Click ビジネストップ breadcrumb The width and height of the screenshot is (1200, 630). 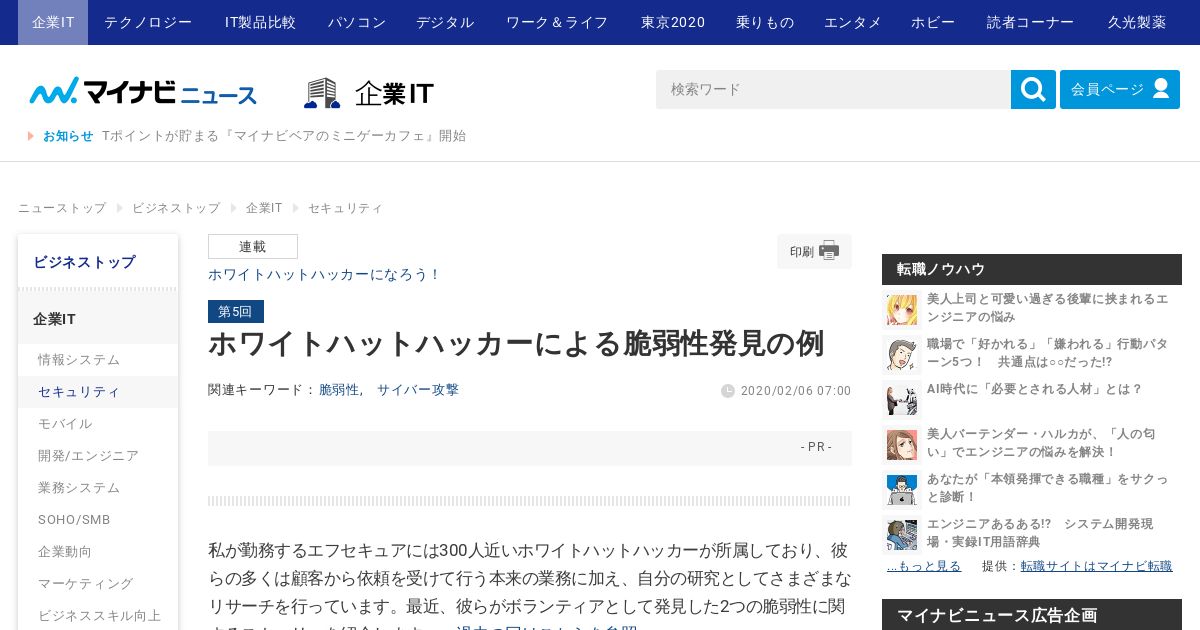(176, 208)
